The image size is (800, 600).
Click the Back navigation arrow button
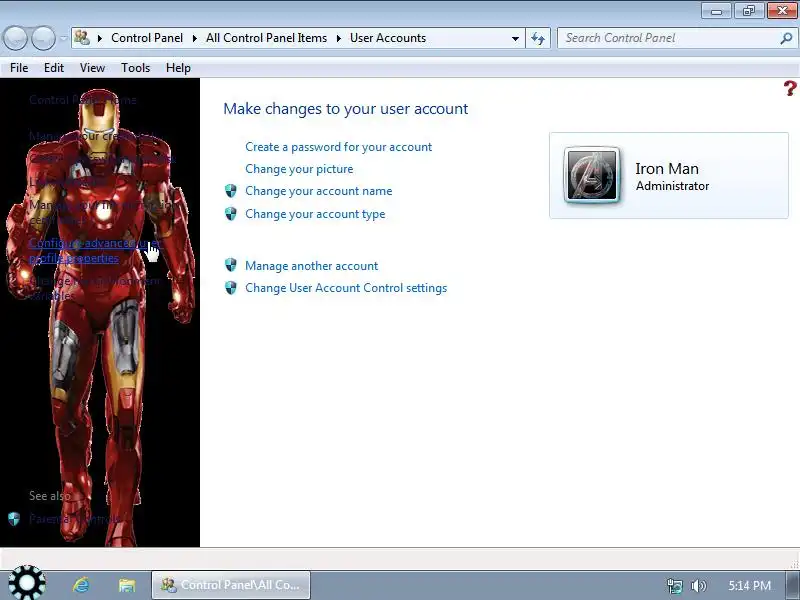[x=16, y=38]
